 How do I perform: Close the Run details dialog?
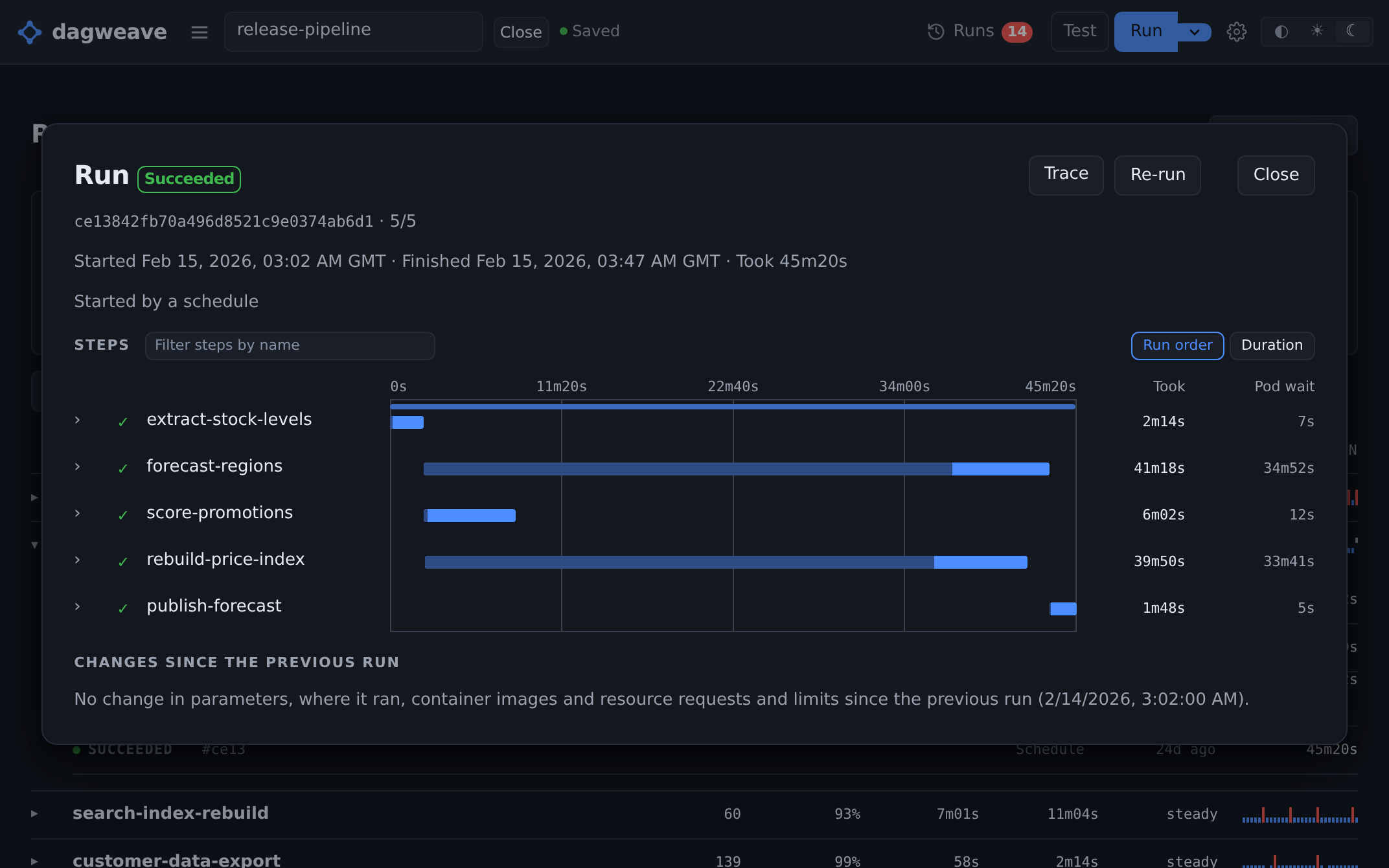point(1276,175)
